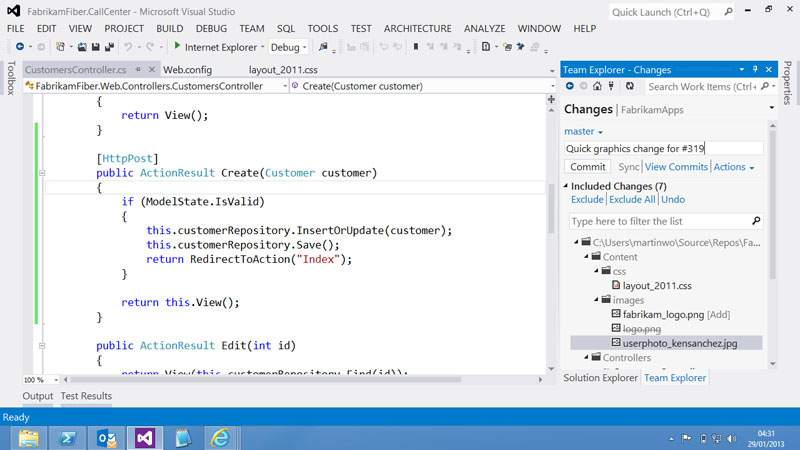Viewport: 800px width, 450px height.
Task: Go back in Team Explorer
Action: pos(569,86)
